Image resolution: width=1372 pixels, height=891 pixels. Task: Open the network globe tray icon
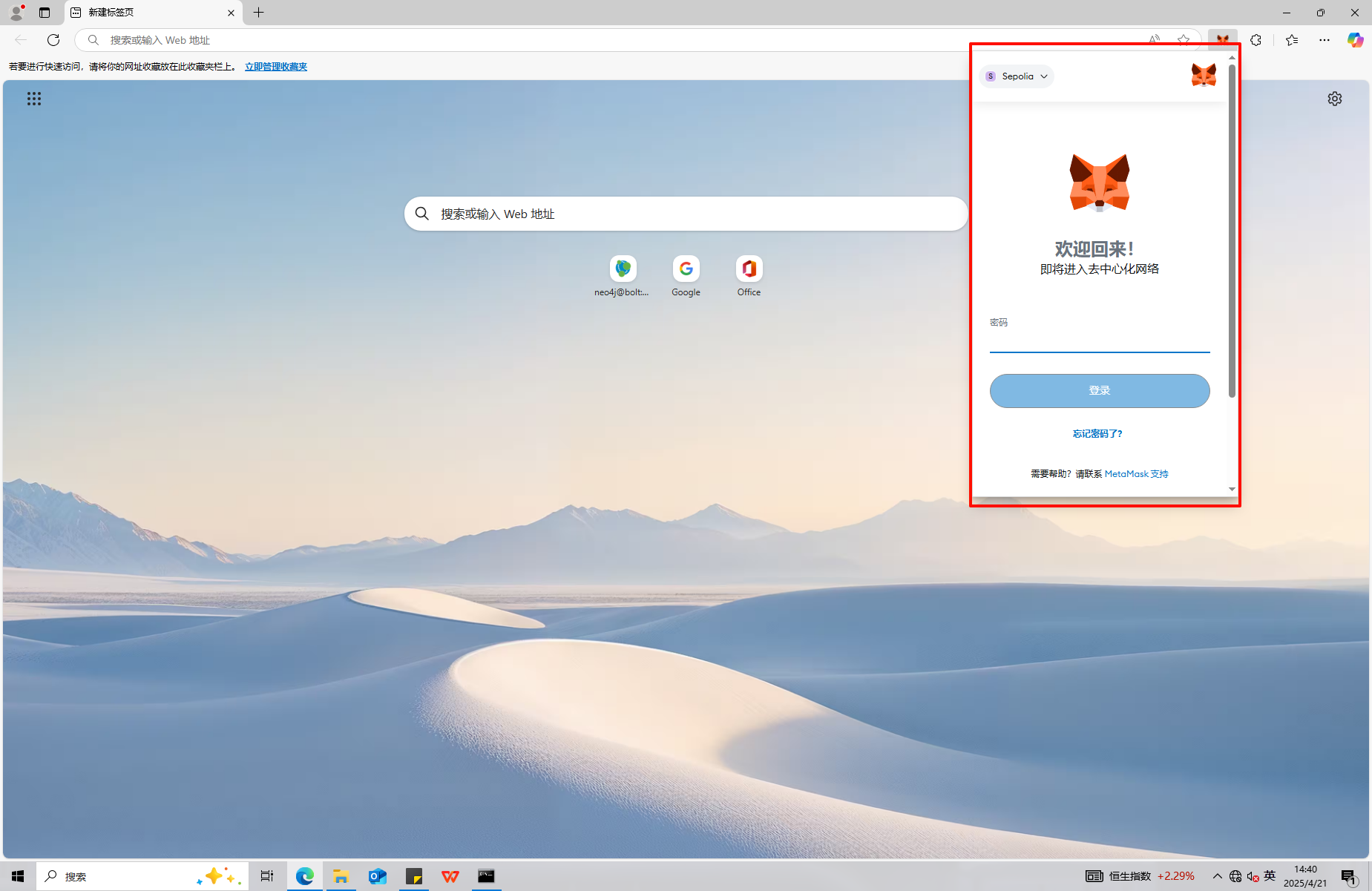(1235, 876)
